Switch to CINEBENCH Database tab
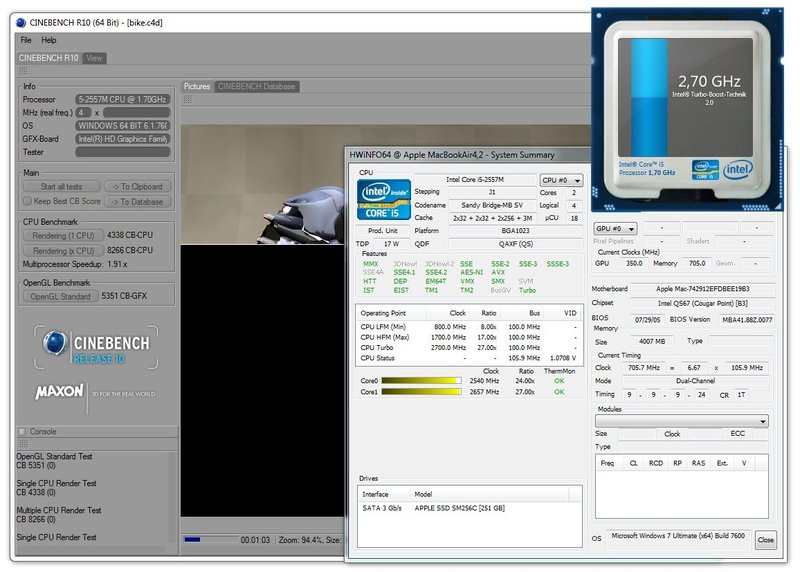This screenshot has width=800, height=572. (x=257, y=86)
